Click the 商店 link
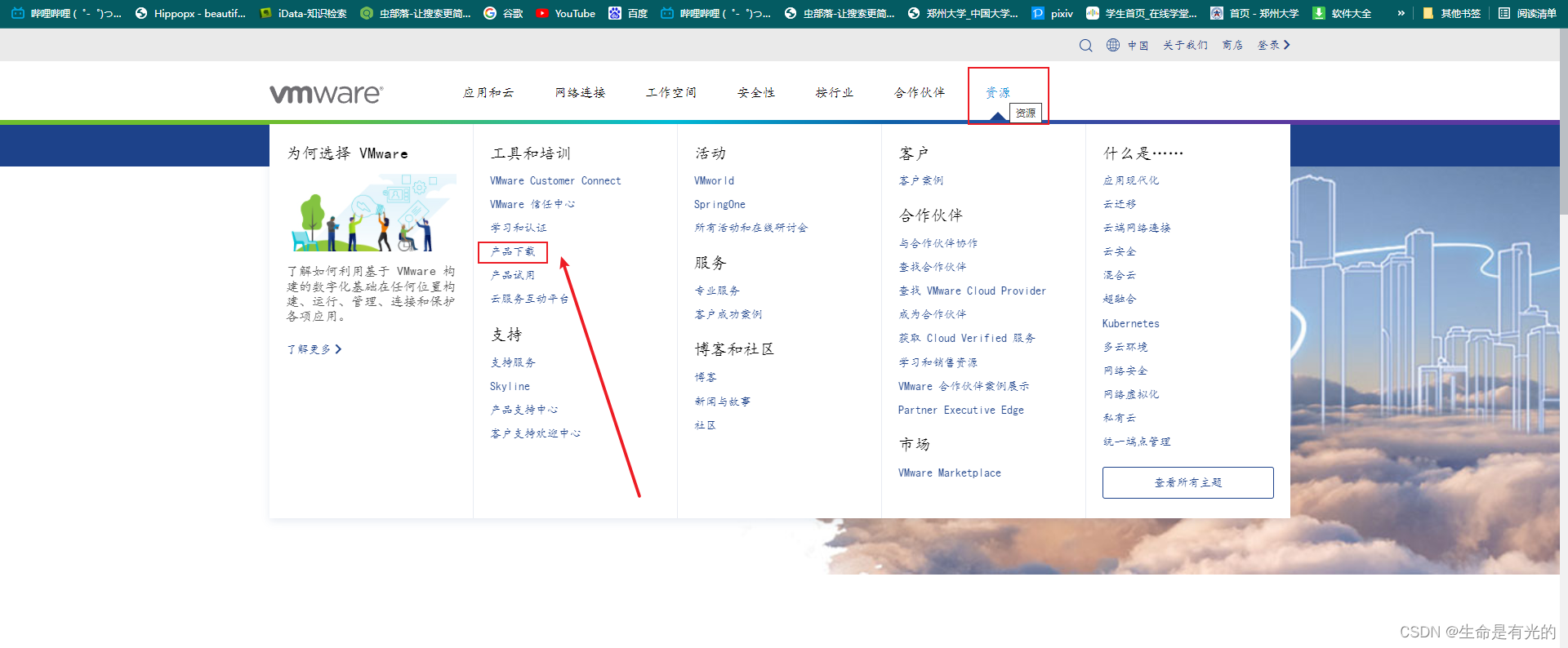The image size is (1568, 648). click(1233, 46)
